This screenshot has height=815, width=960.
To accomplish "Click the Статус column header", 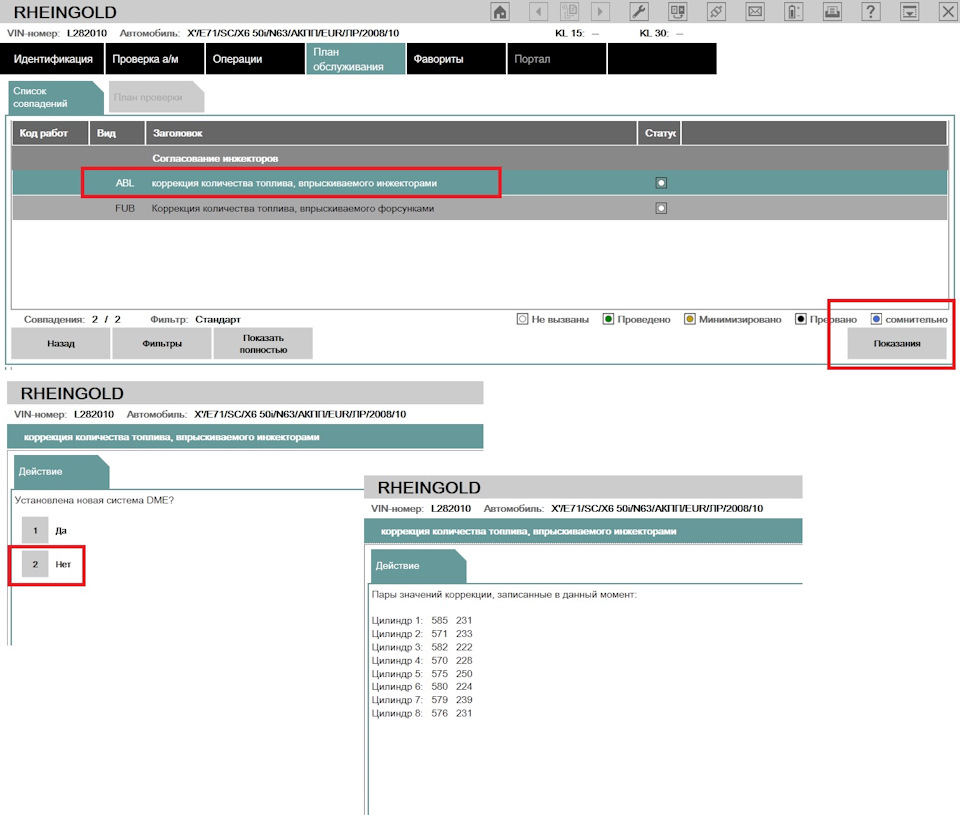I will [x=659, y=133].
